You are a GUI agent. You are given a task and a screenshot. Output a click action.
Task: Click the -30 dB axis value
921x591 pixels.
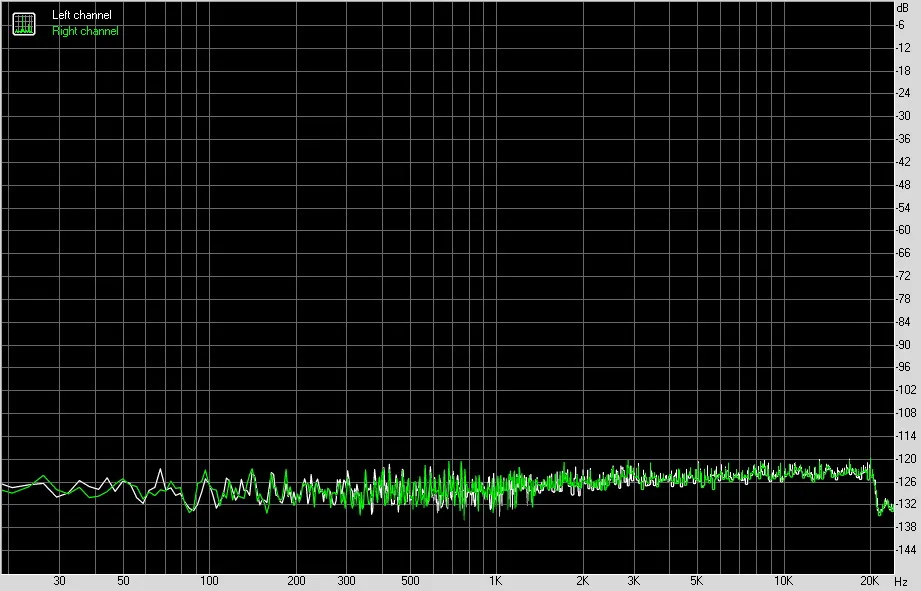(x=903, y=116)
